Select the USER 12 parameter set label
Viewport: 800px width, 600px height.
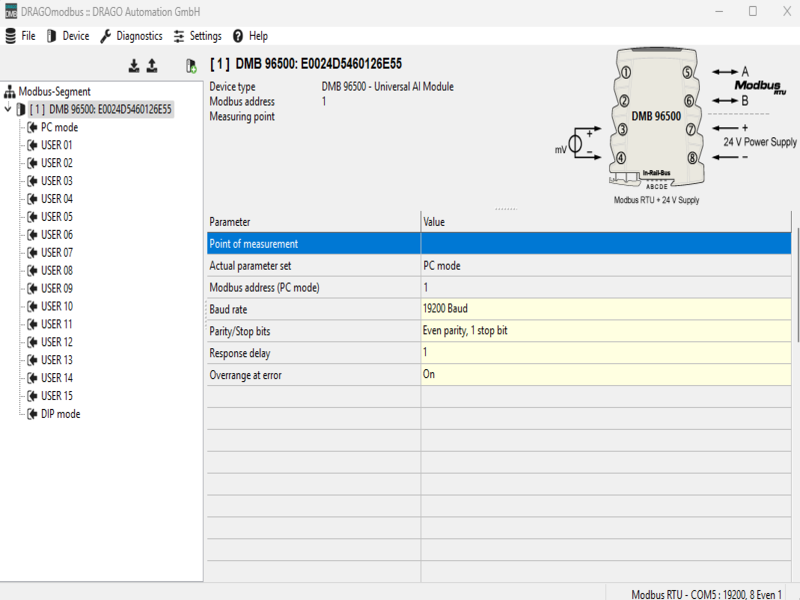pos(57,342)
